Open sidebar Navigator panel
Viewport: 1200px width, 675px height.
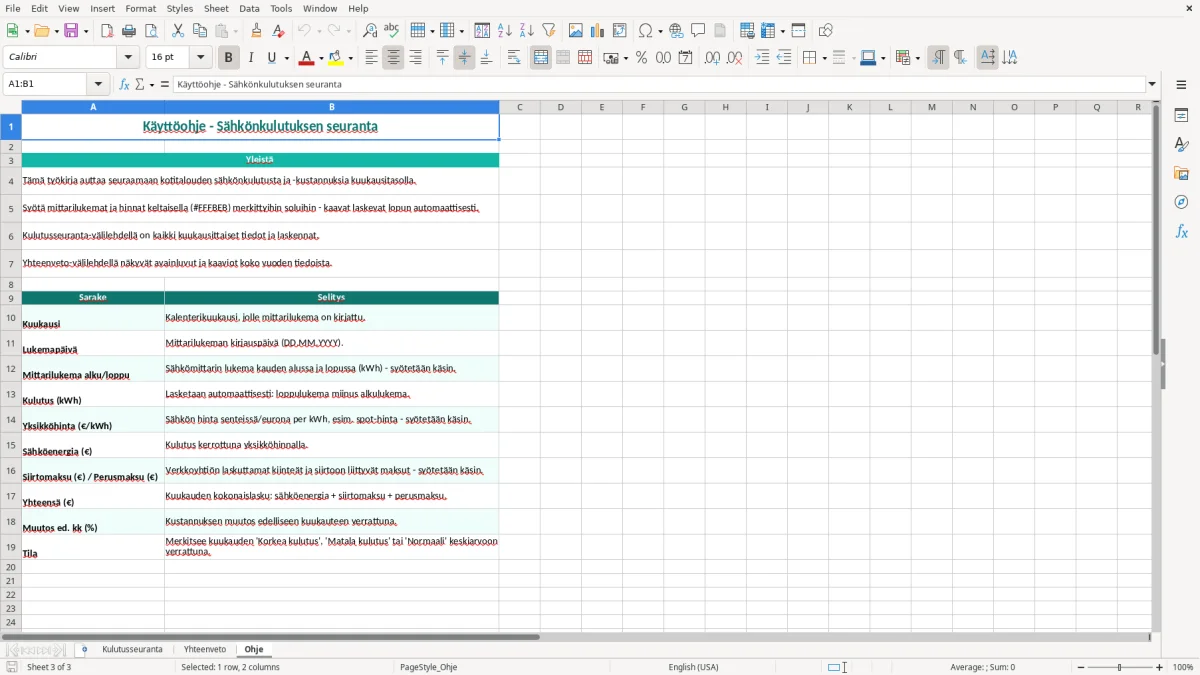(x=1181, y=203)
